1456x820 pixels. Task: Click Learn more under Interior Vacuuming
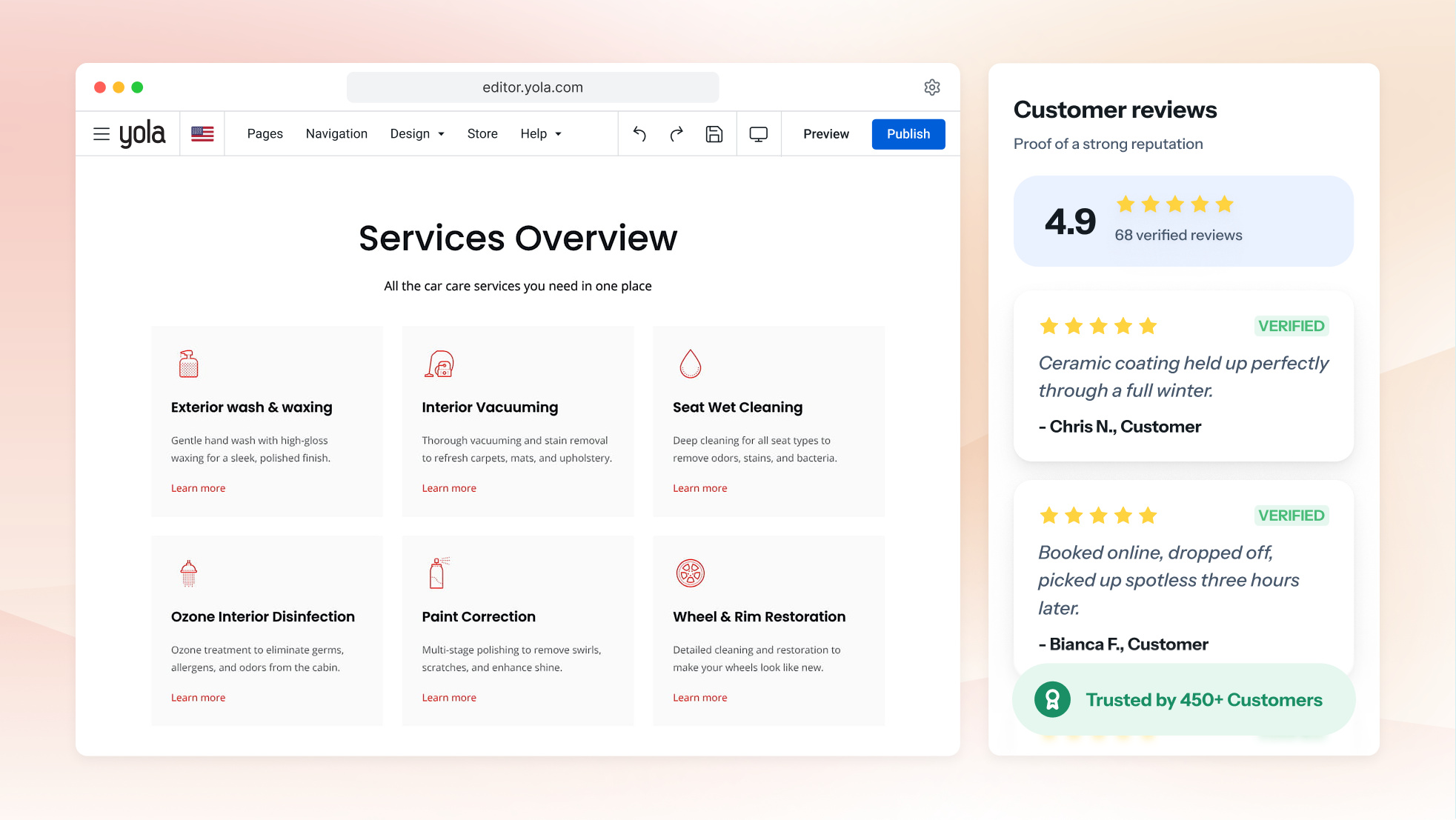pos(449,488)
